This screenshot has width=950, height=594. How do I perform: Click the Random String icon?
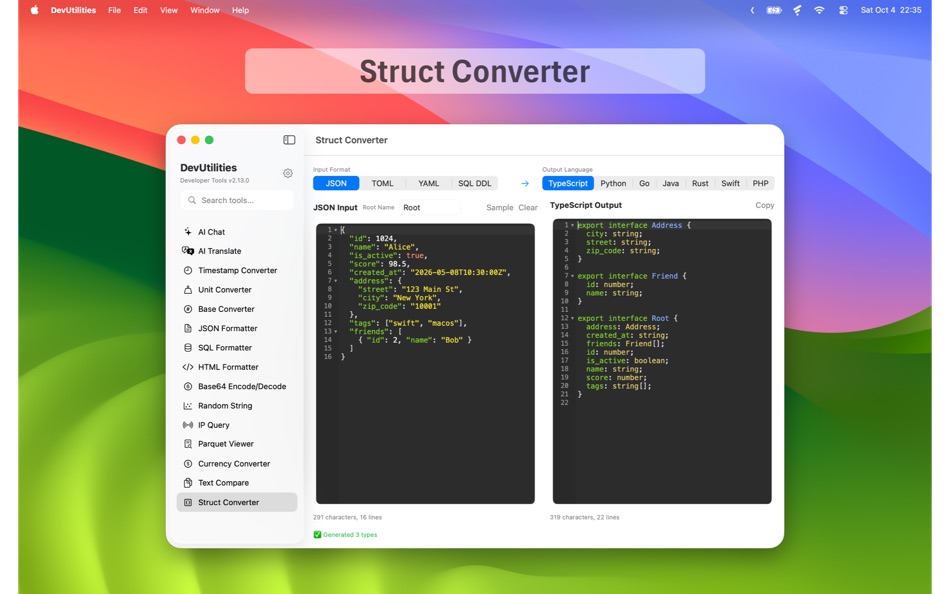[188, 405]
